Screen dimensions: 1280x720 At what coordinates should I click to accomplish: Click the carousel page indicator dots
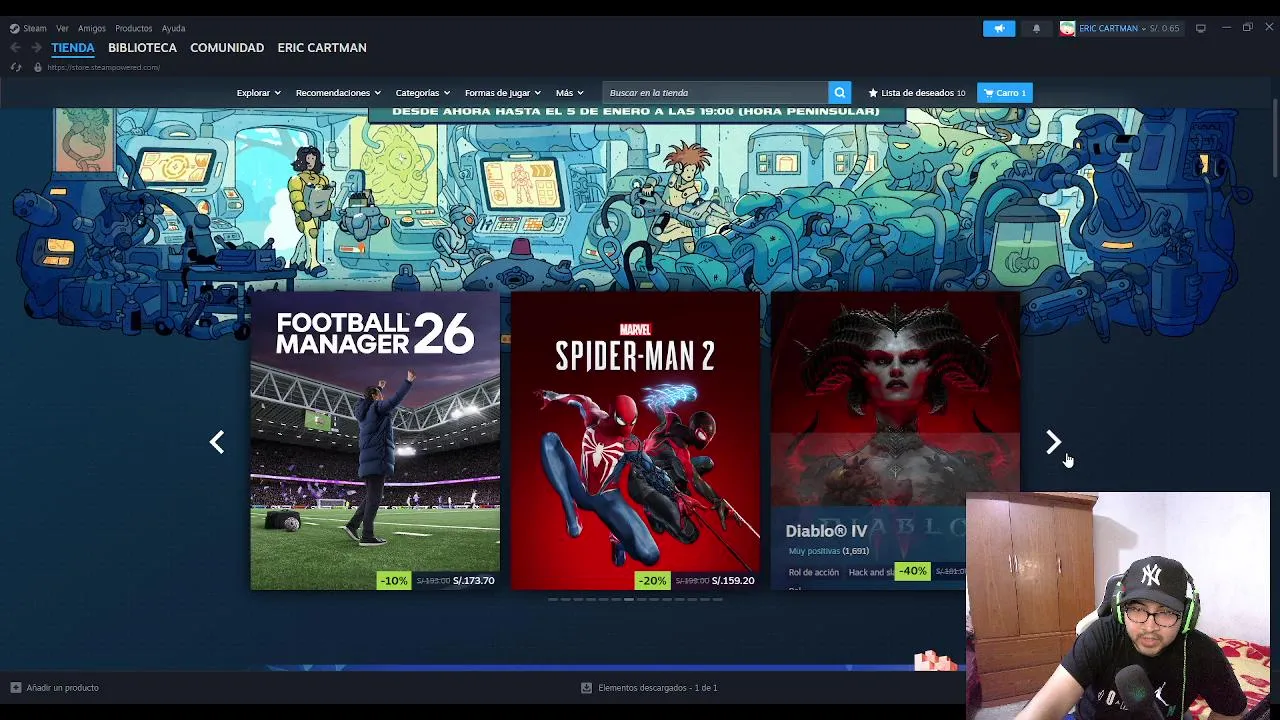(635, 599)
